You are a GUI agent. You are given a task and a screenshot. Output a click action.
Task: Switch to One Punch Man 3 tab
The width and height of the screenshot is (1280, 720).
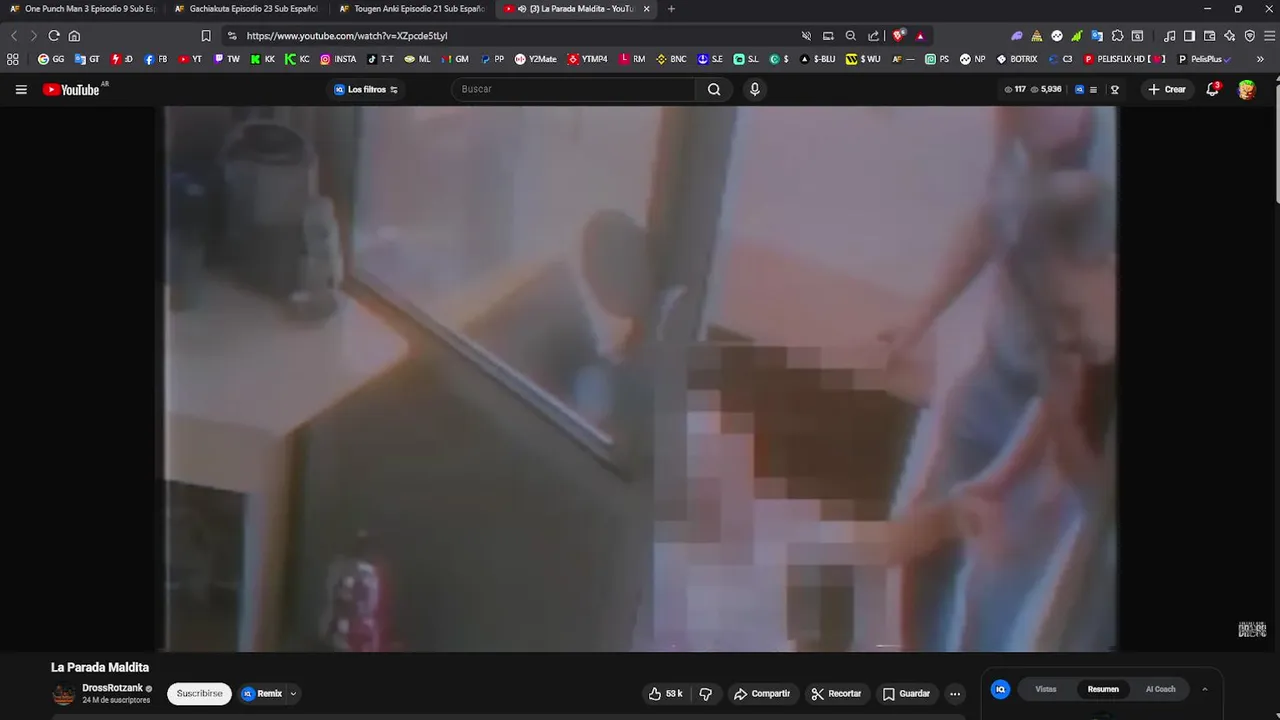tap(82, 9)
